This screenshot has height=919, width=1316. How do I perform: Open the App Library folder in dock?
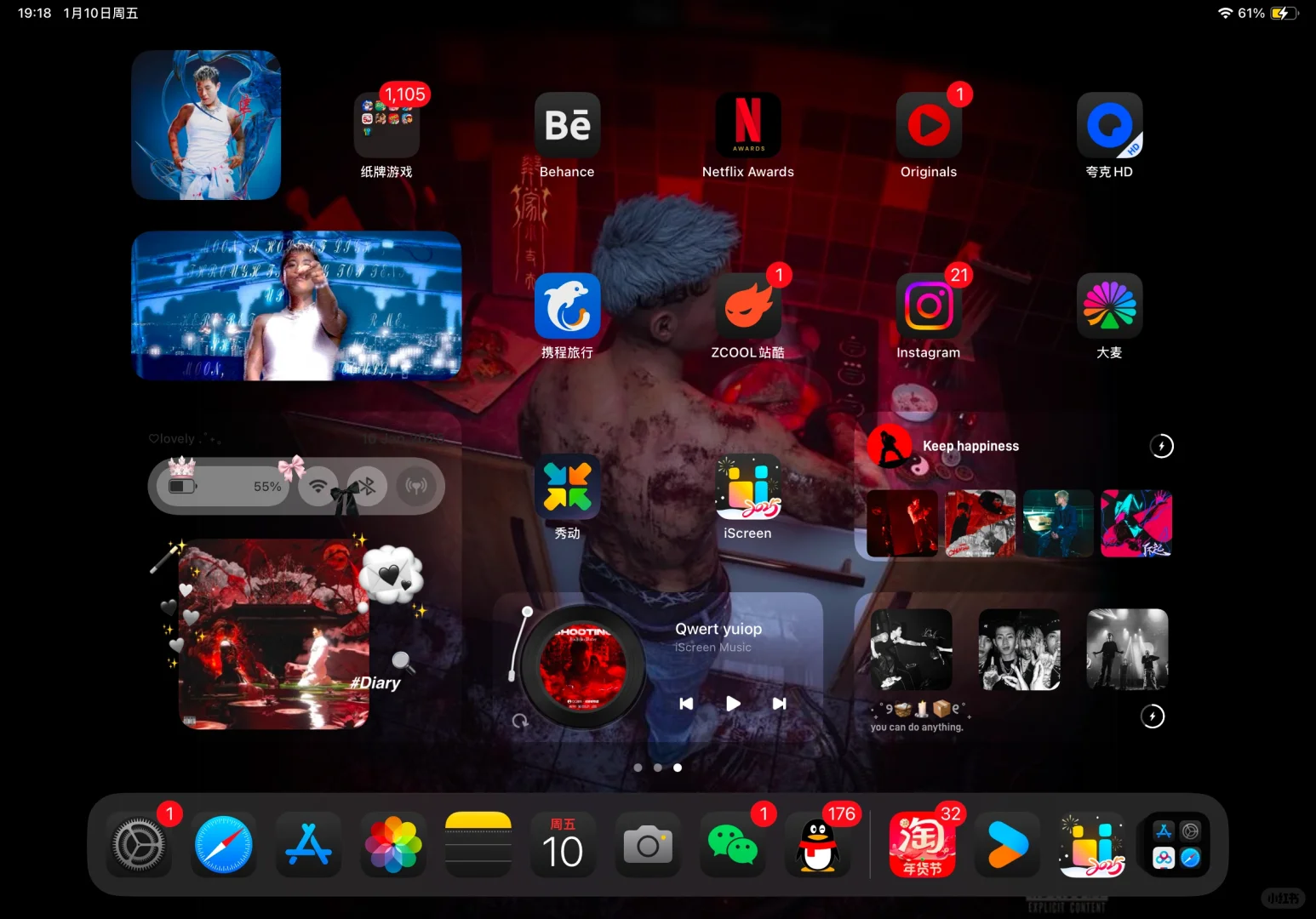coord(1177,845)
